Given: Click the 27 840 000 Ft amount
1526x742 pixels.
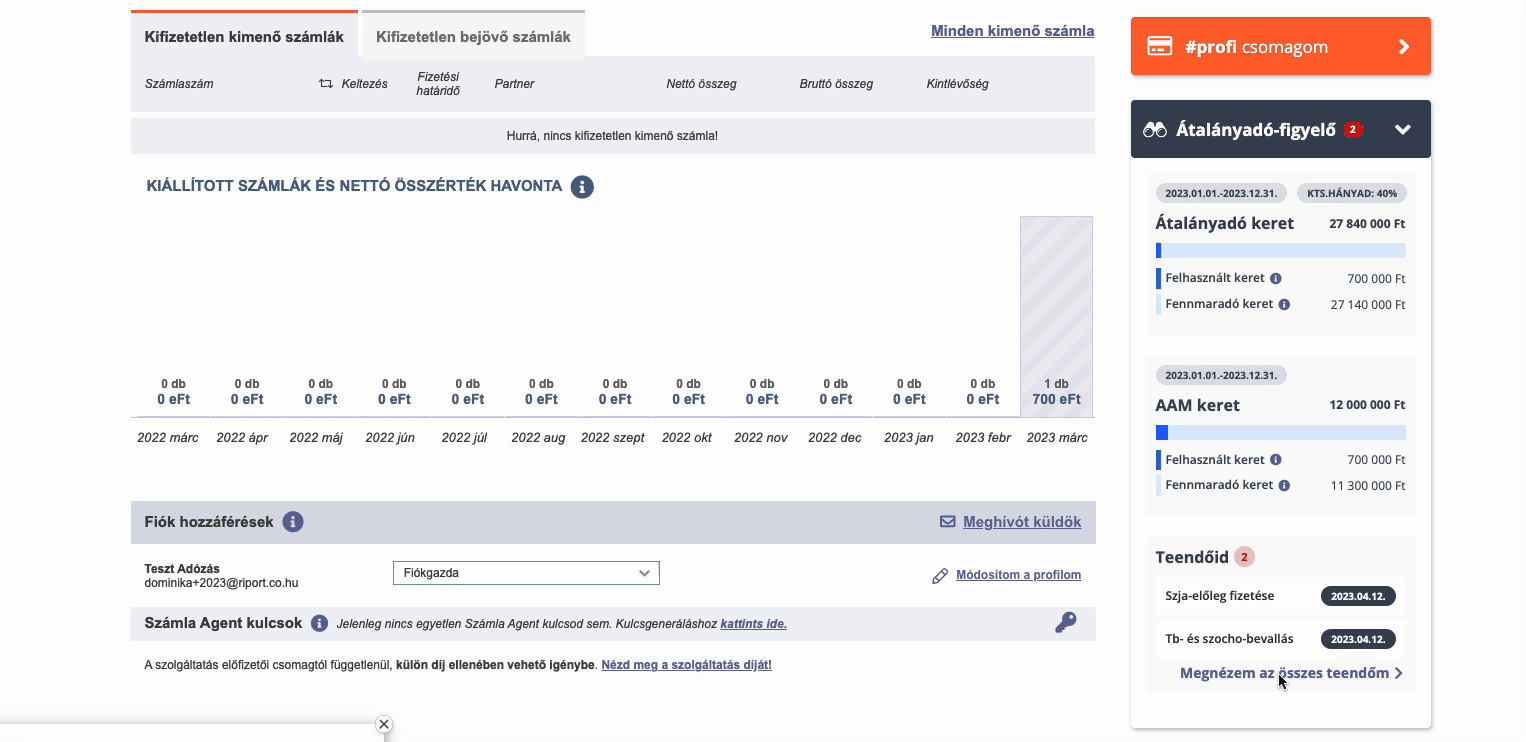Looking at the screenshot, I should point(1367,224).
